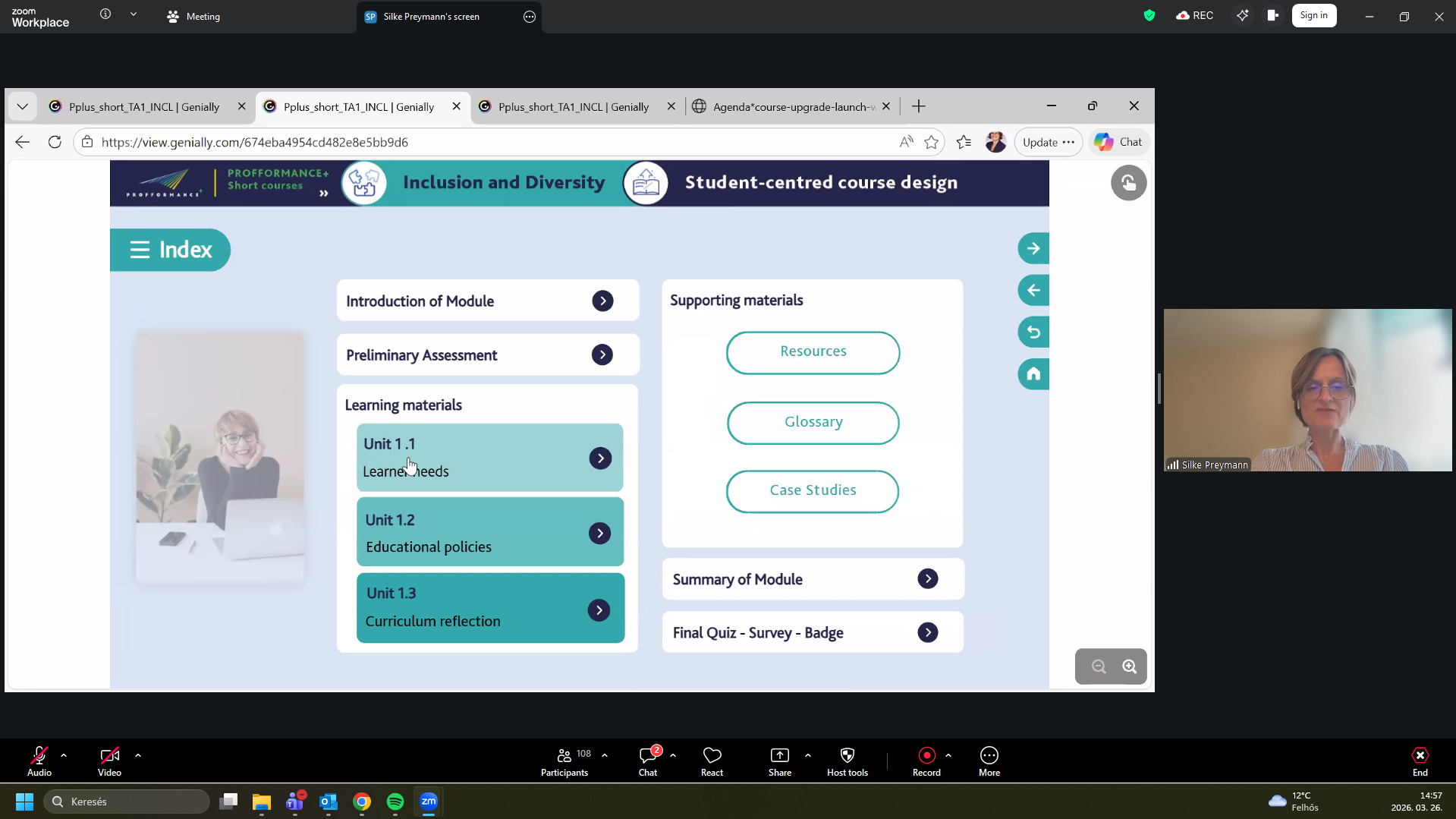Expand the Chat options caret
Viewport: 1456px width, 819px height.
(673, 755)
